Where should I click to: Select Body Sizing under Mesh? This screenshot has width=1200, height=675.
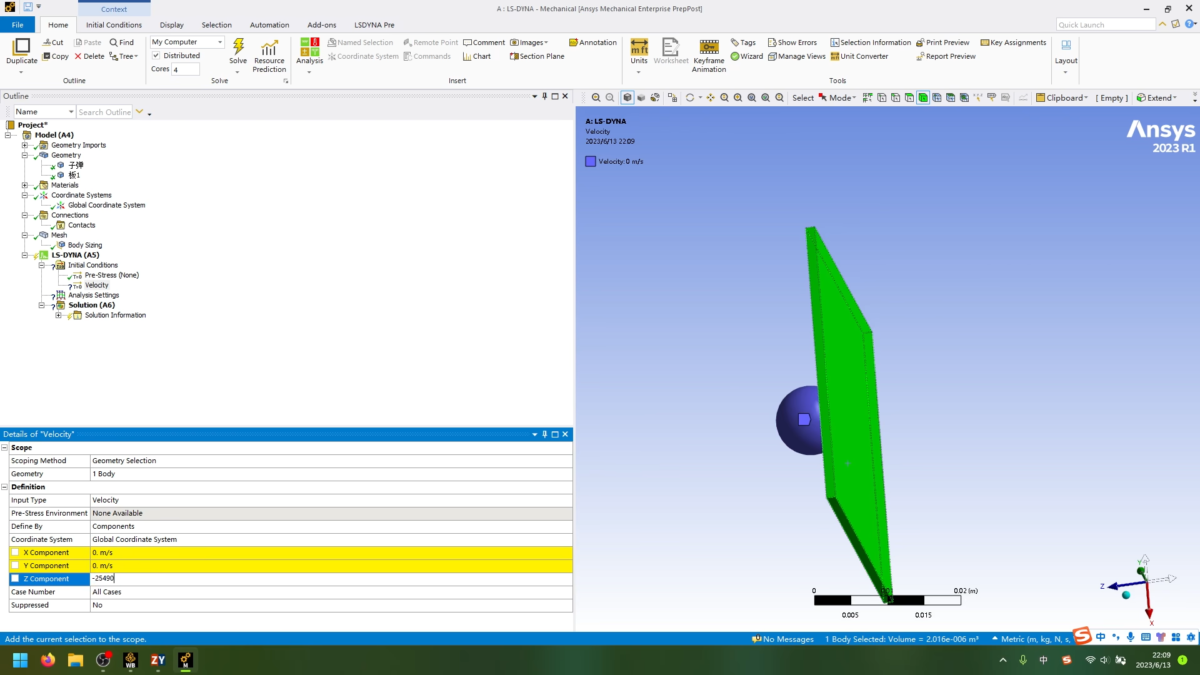click(x=85, y=245)
